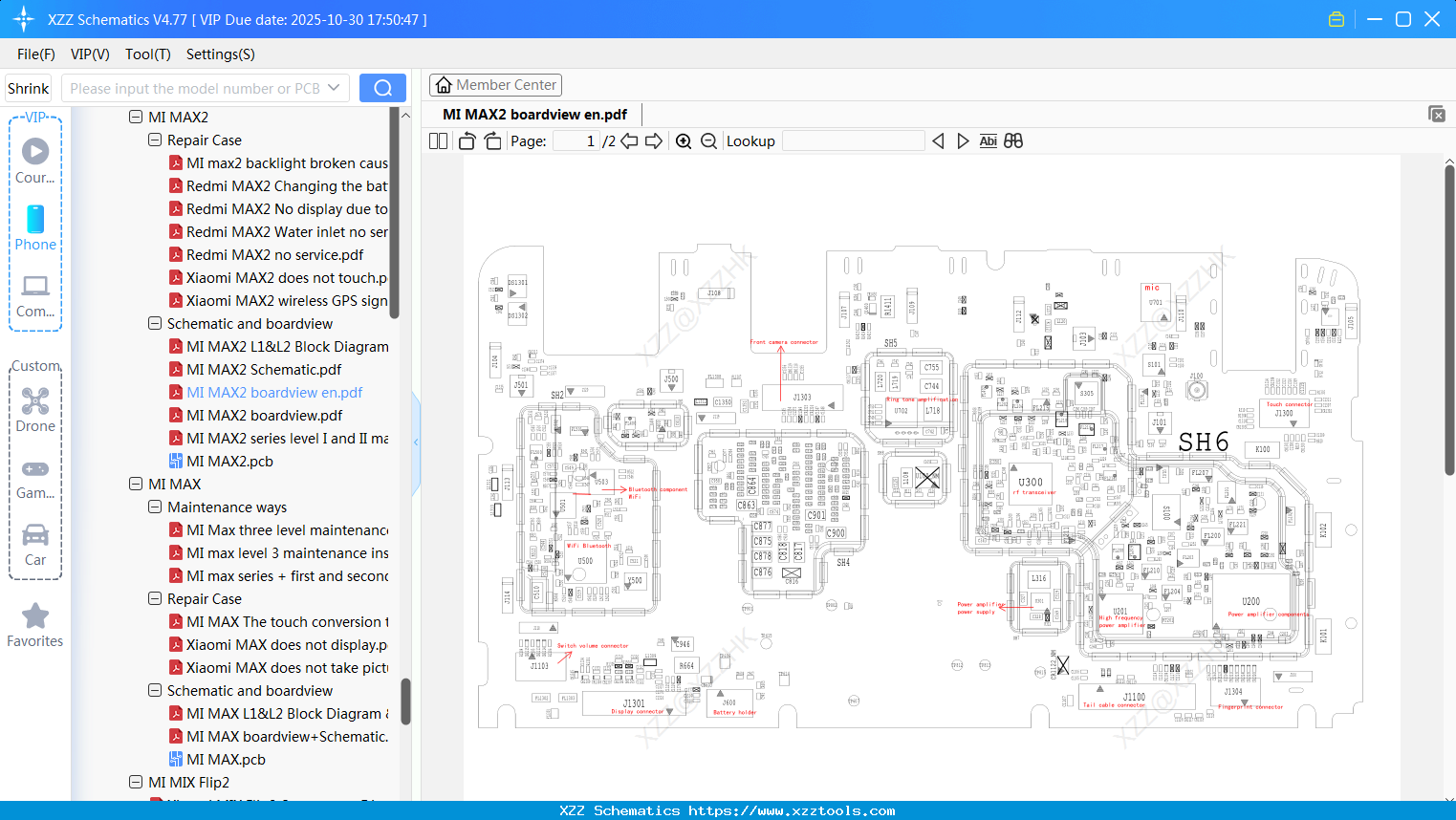
Task: Open the Member Center
Action: point(495,85)
